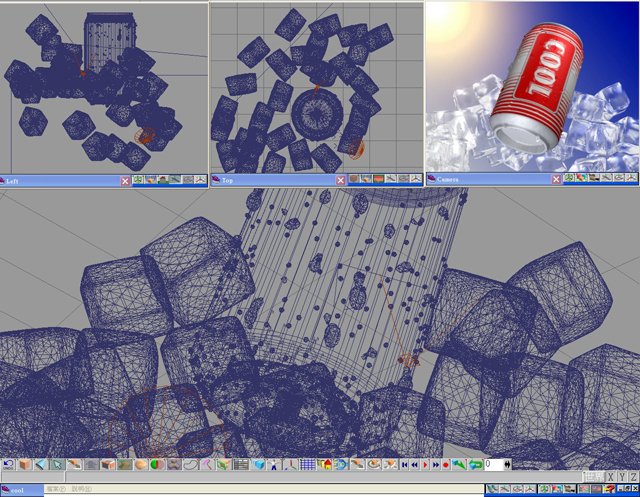
Task: Click the house-shaped icon in toolbar
Action: (x=326, y=465)
